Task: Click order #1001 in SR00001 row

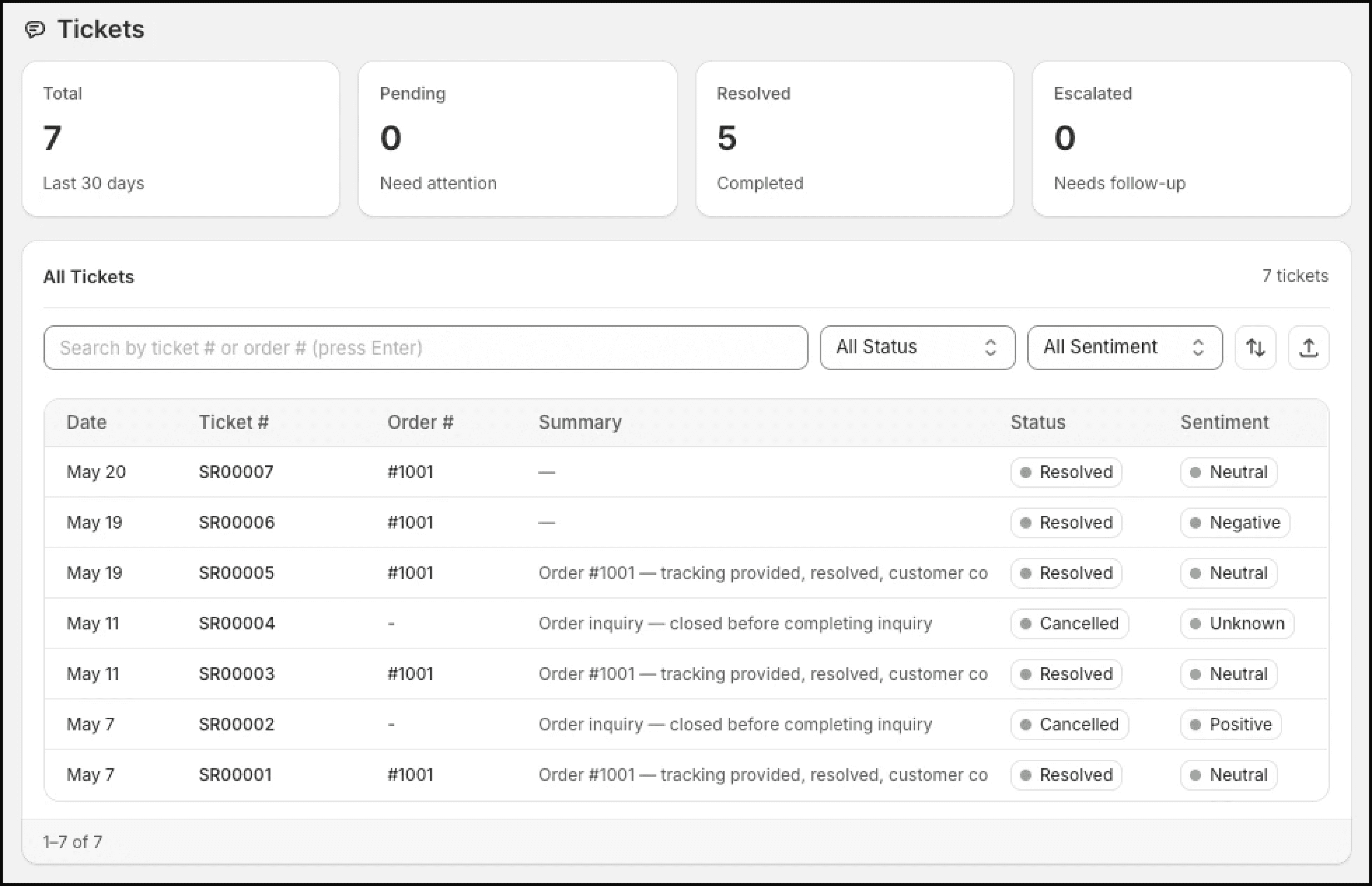Action: coord(410,775)
